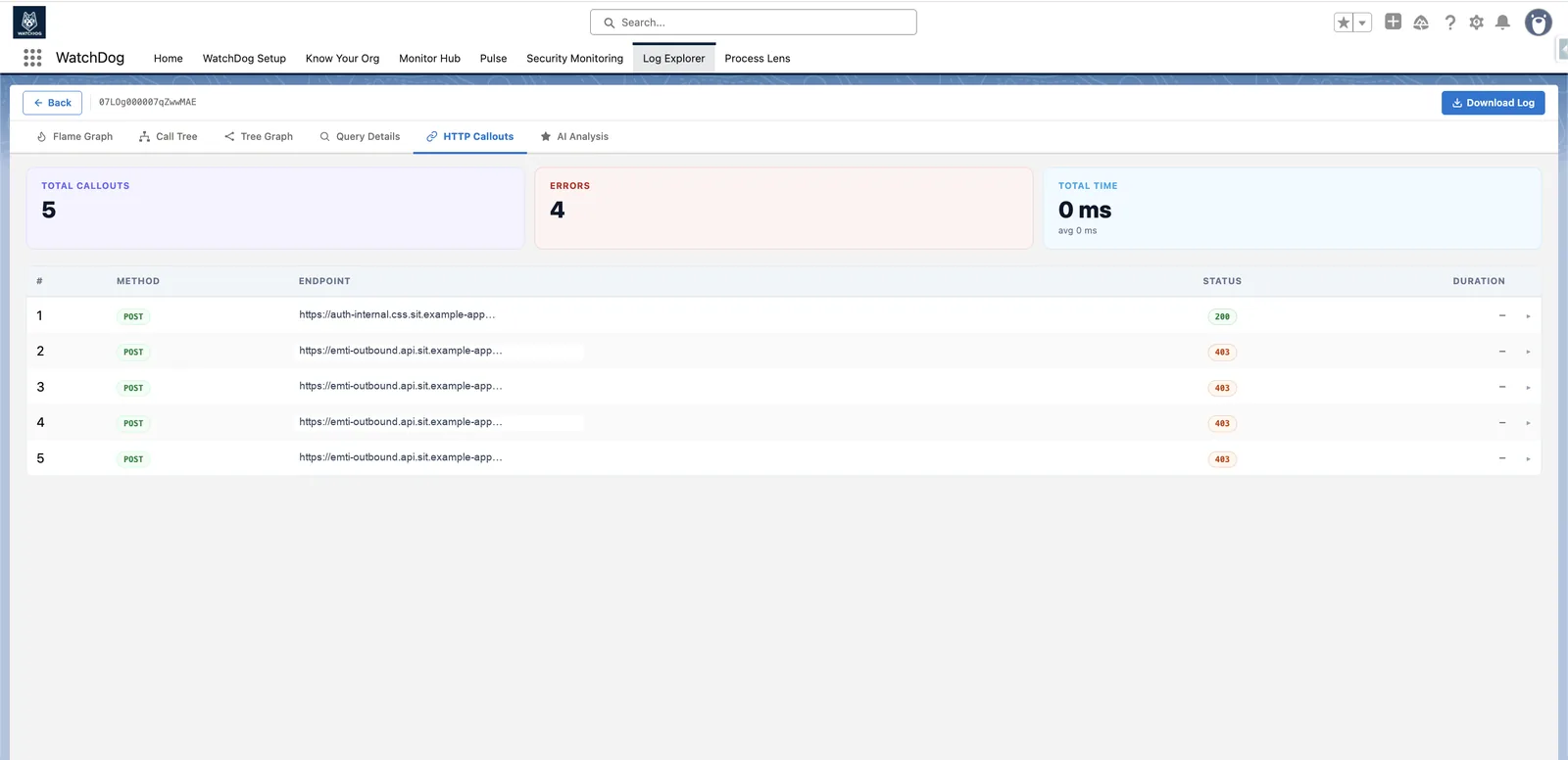Select the Log Explorer nav tab
Image resolution: width=1568 pixels, height=760 pixels.
674,59
